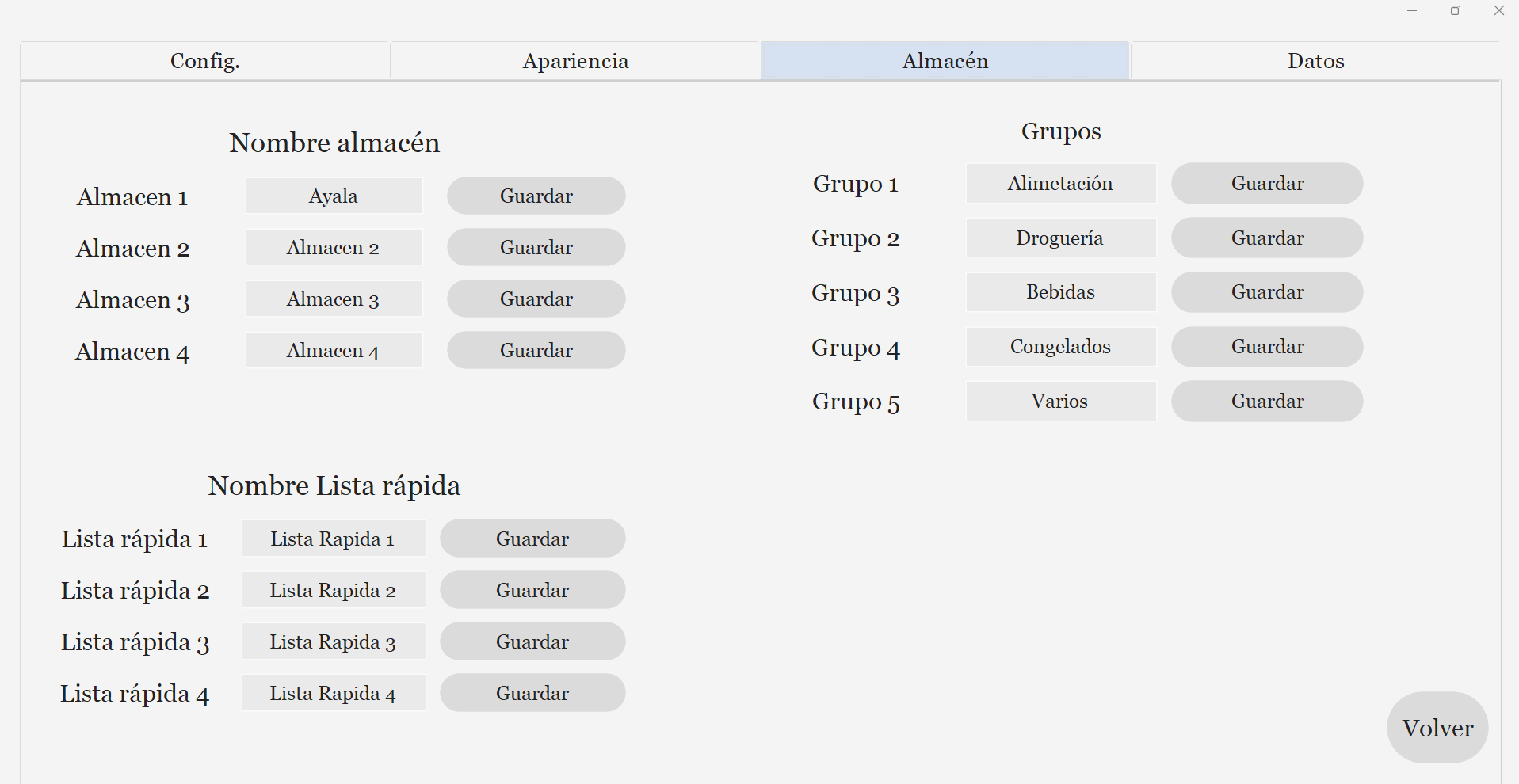This screenshot has height=784, width=1519.
Task: Click the Almacén tab
Action: (x=945, y=61)
